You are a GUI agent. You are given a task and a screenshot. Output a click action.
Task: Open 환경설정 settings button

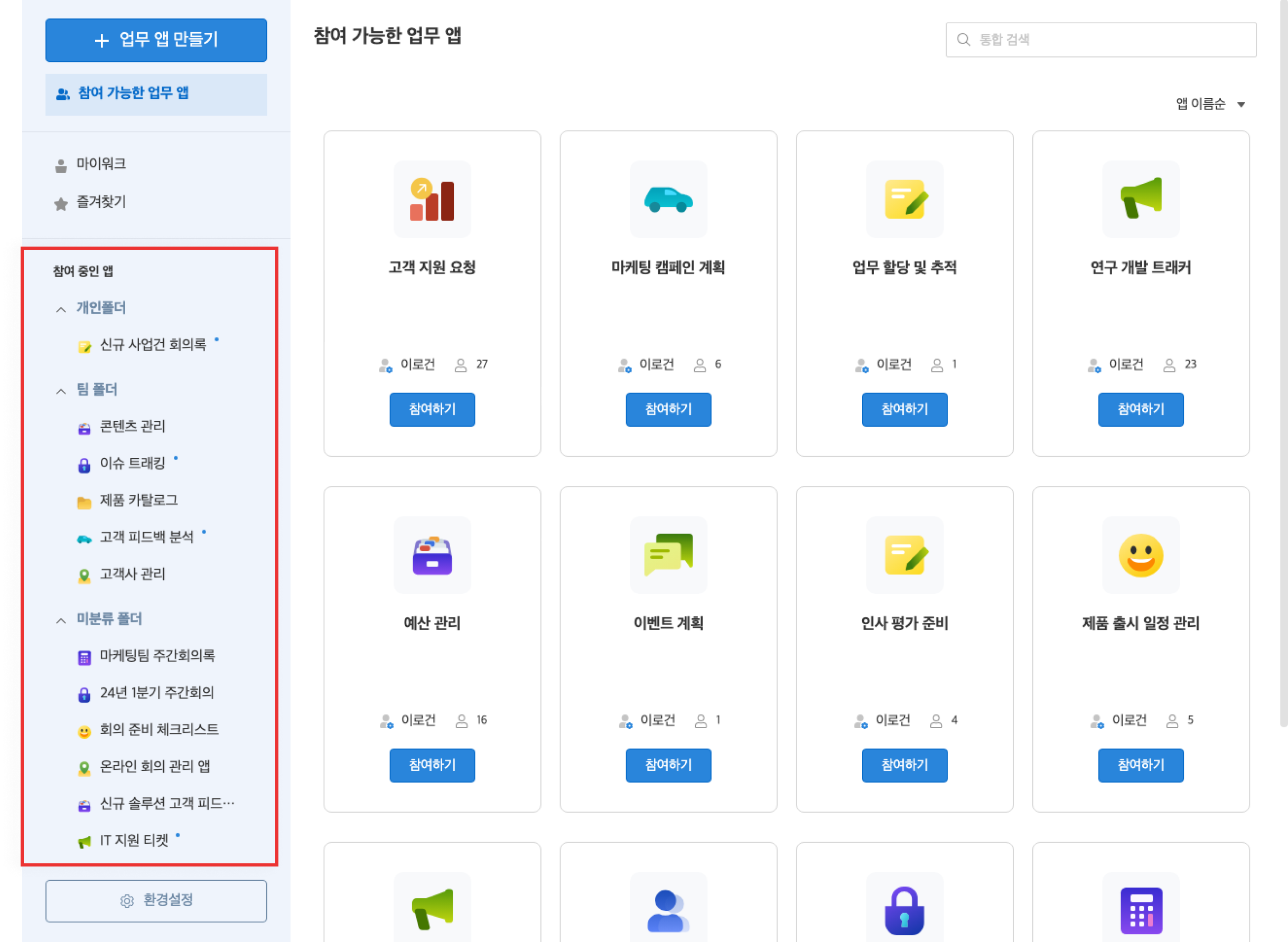(156, 900)
